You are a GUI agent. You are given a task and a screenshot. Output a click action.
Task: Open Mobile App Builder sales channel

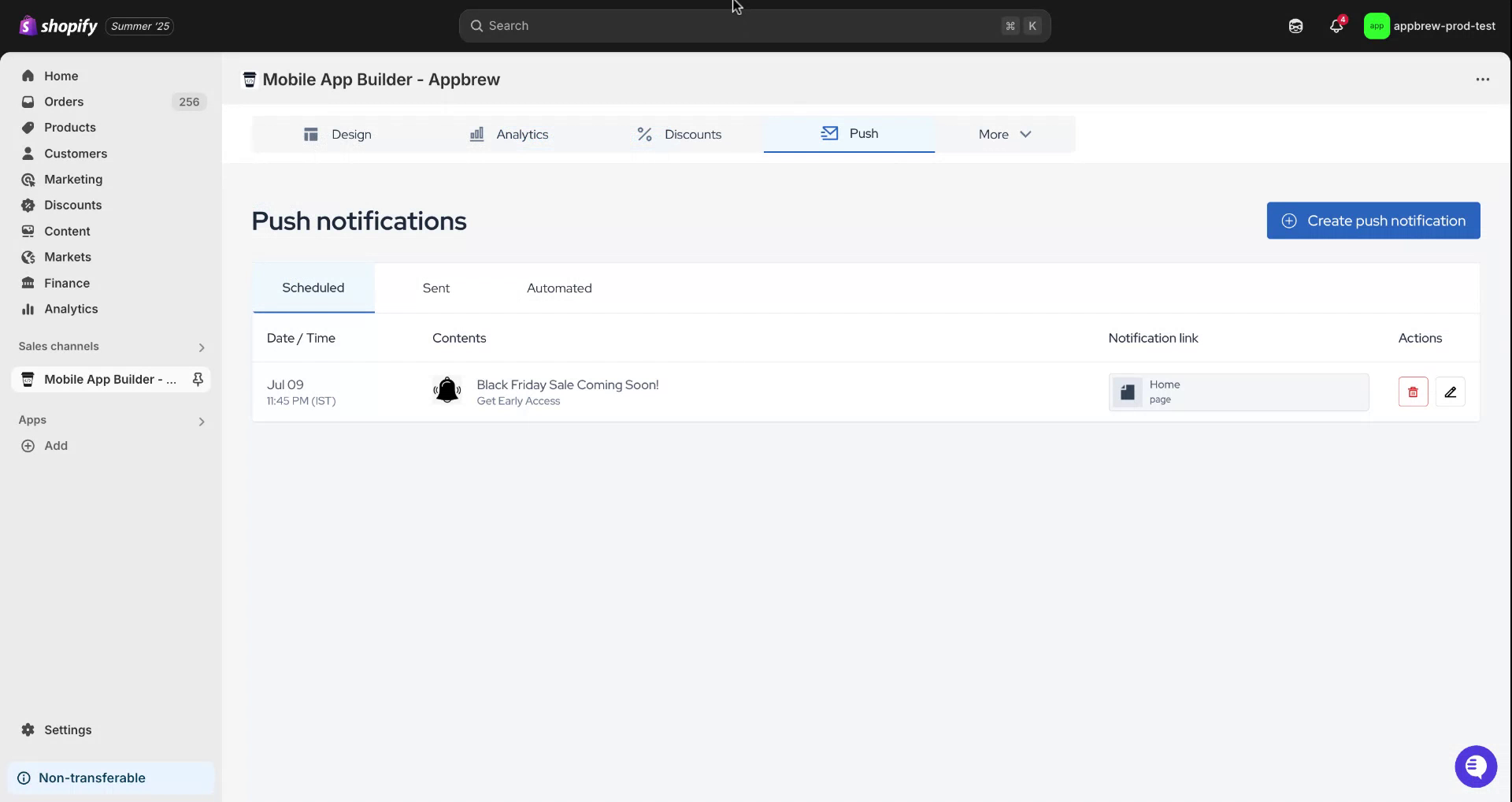[110, 380]
